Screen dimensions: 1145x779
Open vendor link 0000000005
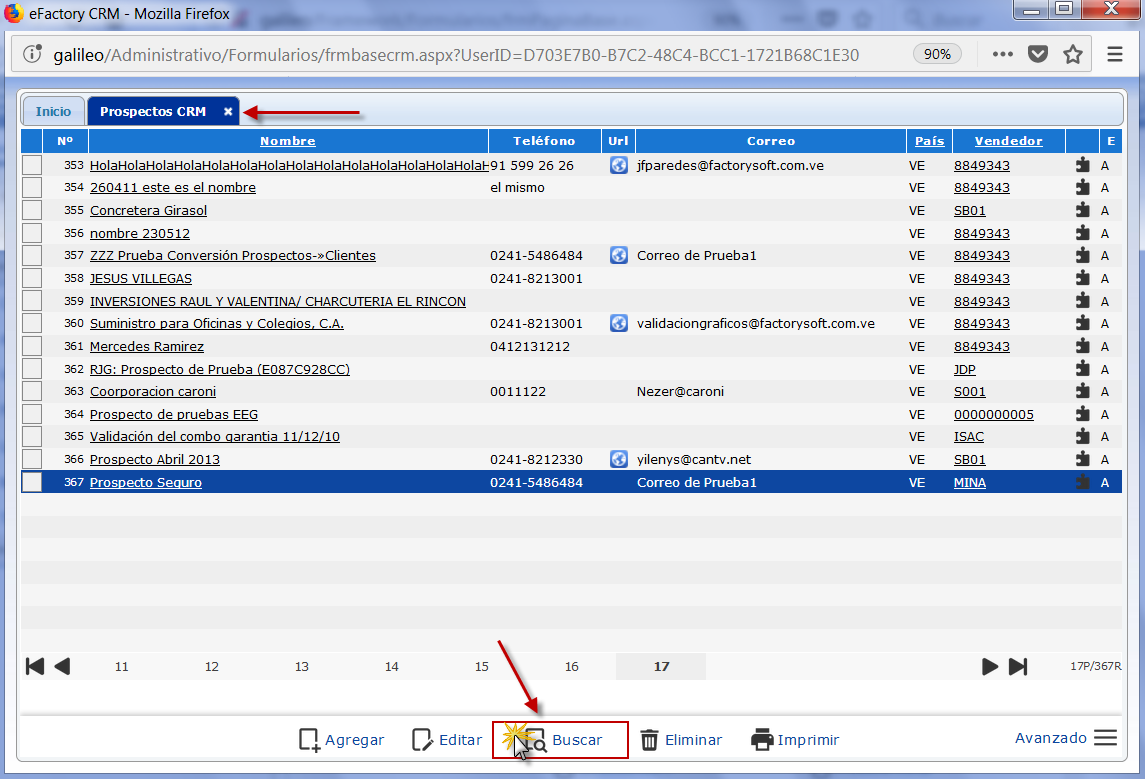994,415
